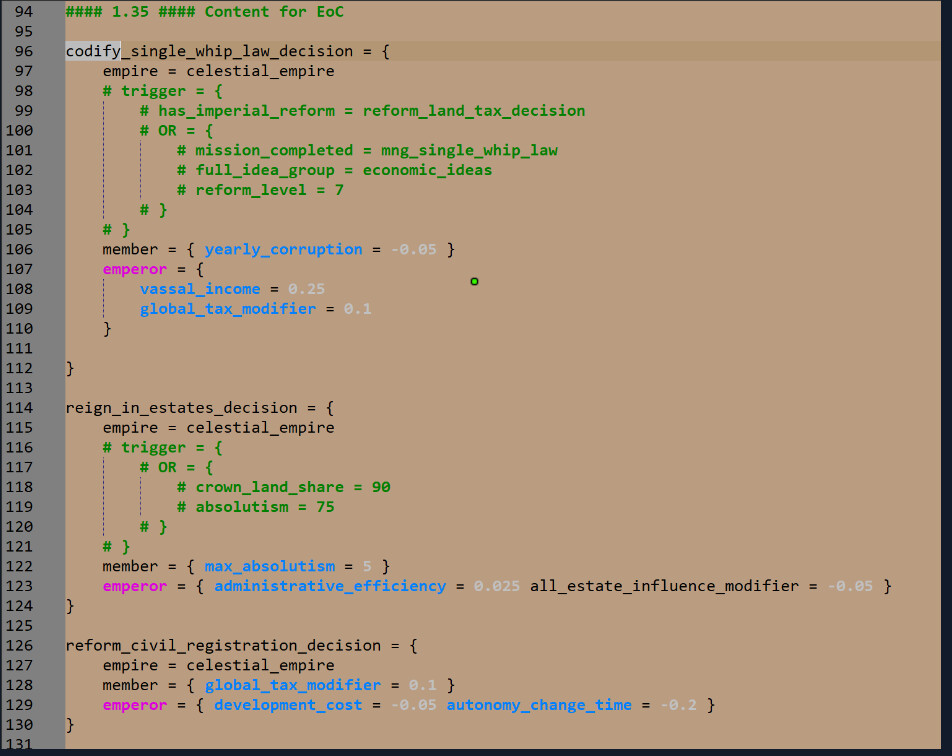Place cursor on codify_single_whip_law_decision on line 96
This screenshot has height=756, width=952.
coord(209,51)
